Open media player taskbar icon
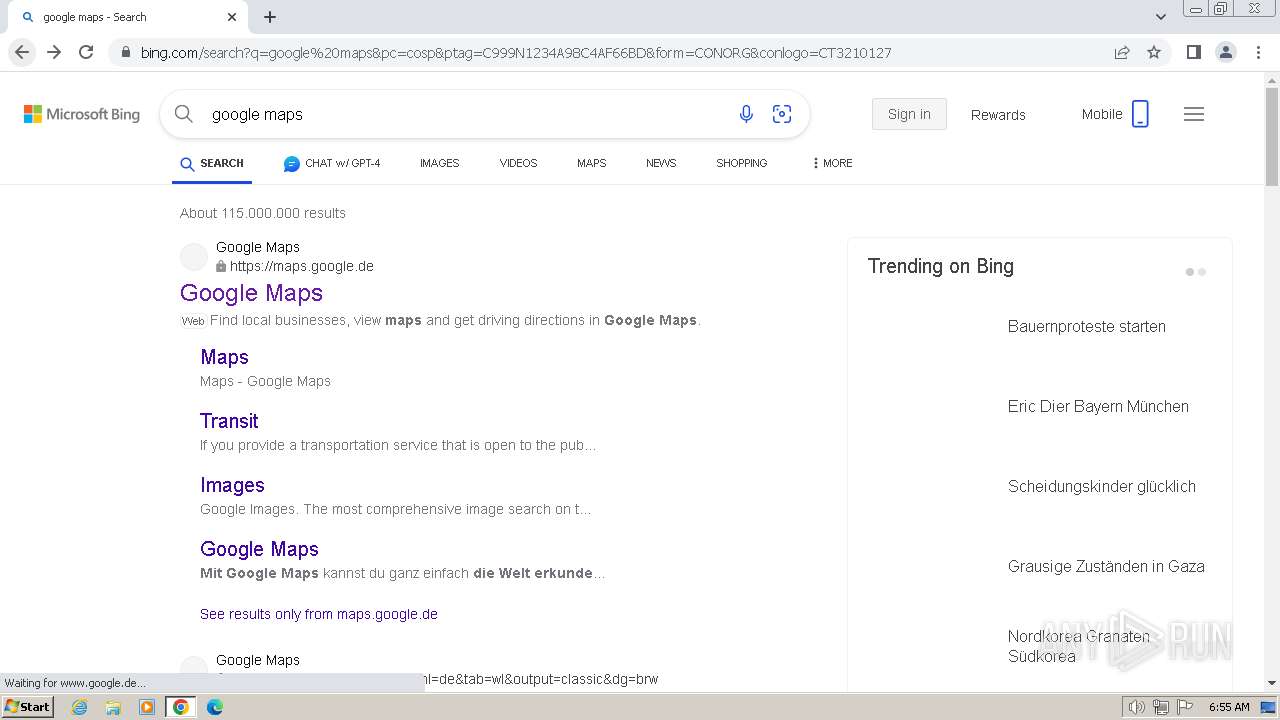 click(147, 707)
